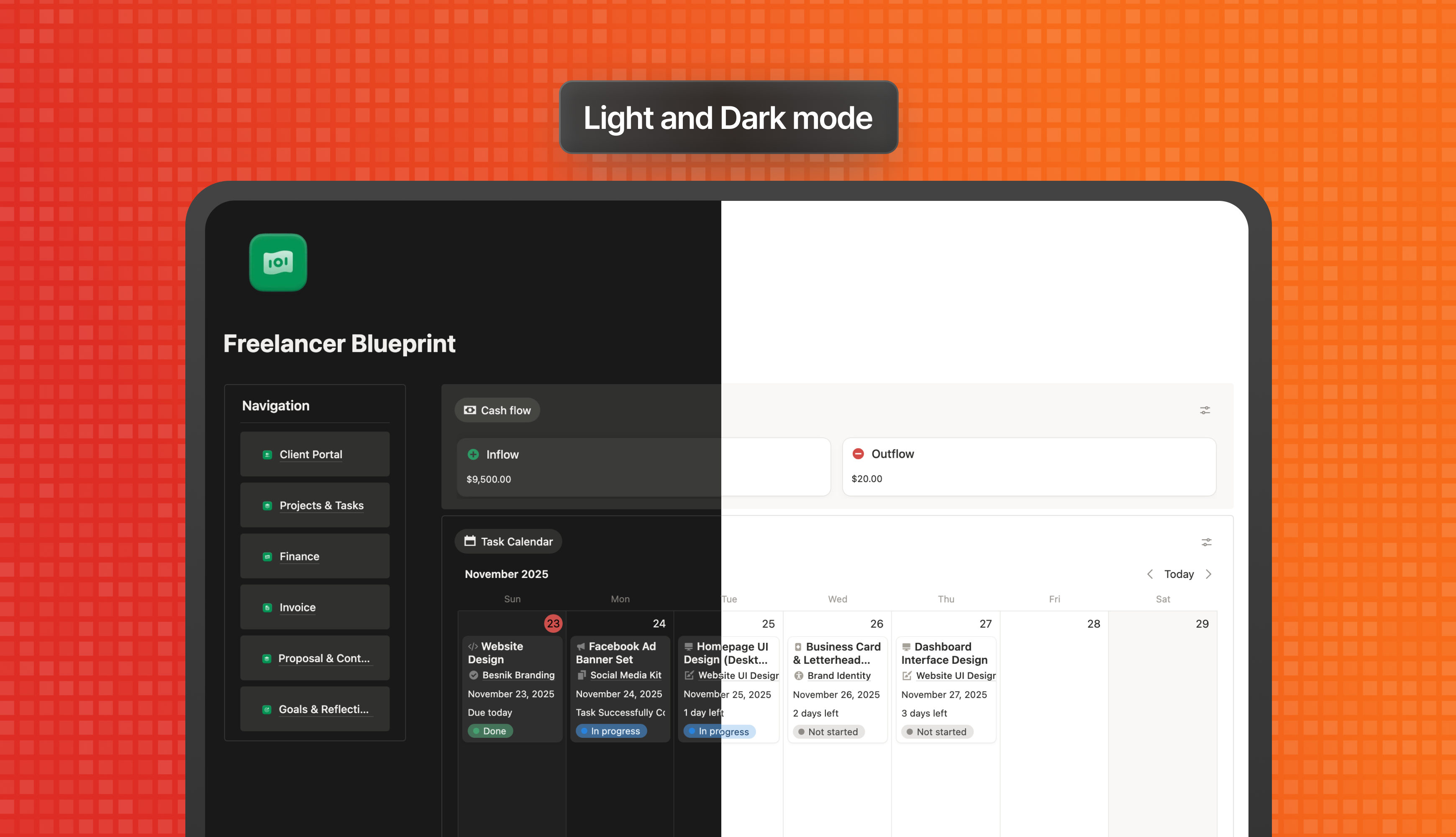Screen dimensions: 1456x837
Task: Click the green Freelancer Blueprint app logo
Action: click(x=278, y=262)
